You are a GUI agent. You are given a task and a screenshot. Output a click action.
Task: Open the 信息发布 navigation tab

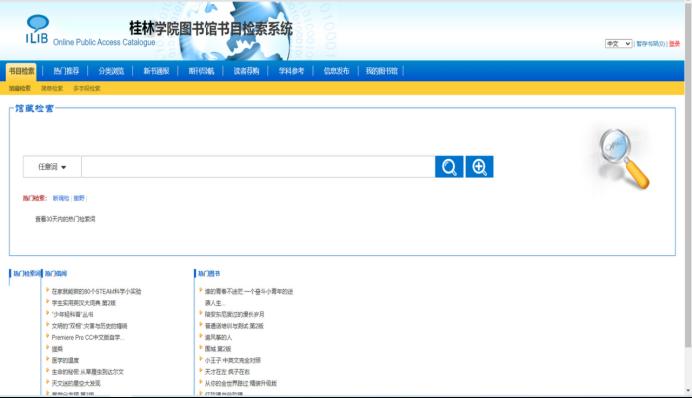pyautogui.click(x=336, y=71)
